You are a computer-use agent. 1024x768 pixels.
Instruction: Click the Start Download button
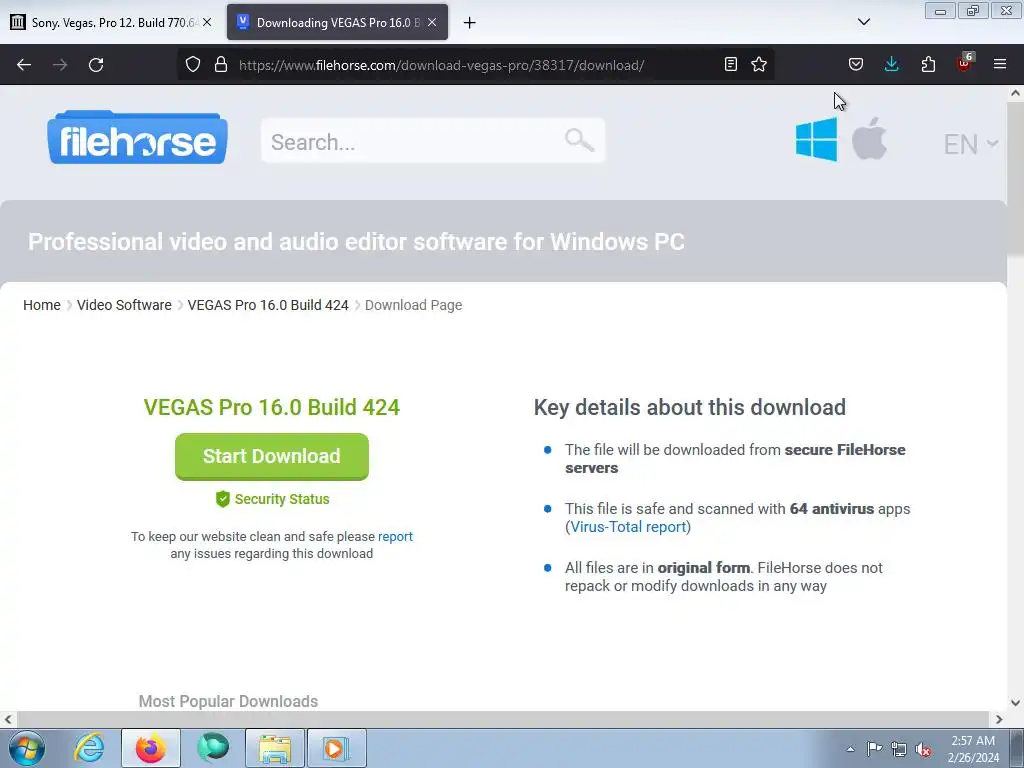point(272,456)
